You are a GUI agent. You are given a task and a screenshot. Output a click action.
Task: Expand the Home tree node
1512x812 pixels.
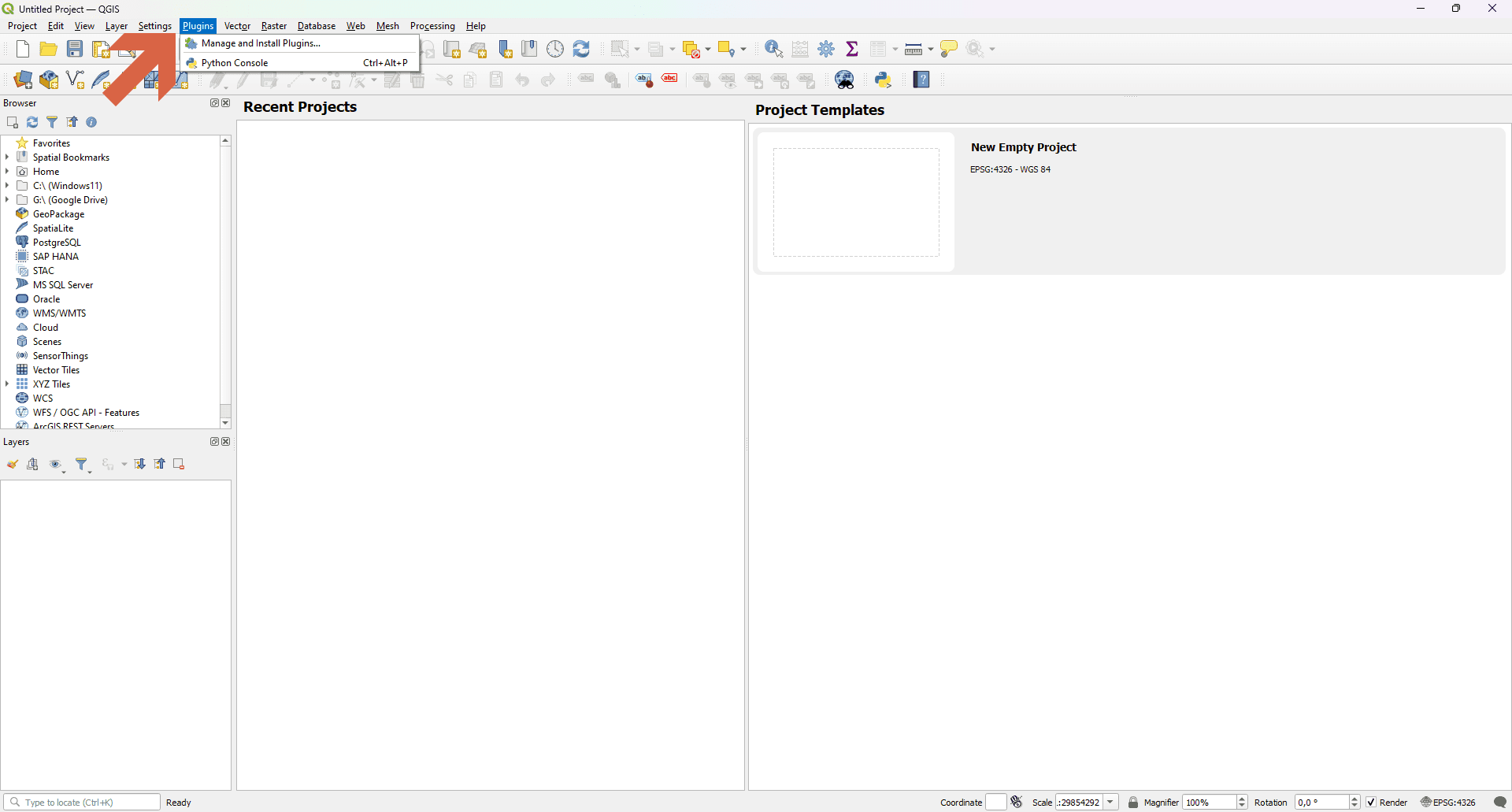[7, 172]
